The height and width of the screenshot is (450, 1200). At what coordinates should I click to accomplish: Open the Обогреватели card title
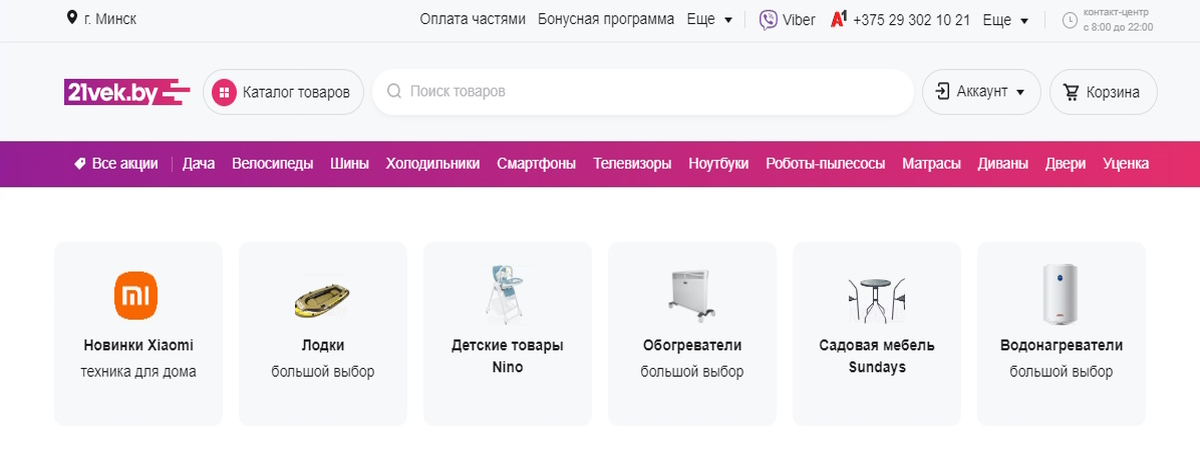[692, 346]
